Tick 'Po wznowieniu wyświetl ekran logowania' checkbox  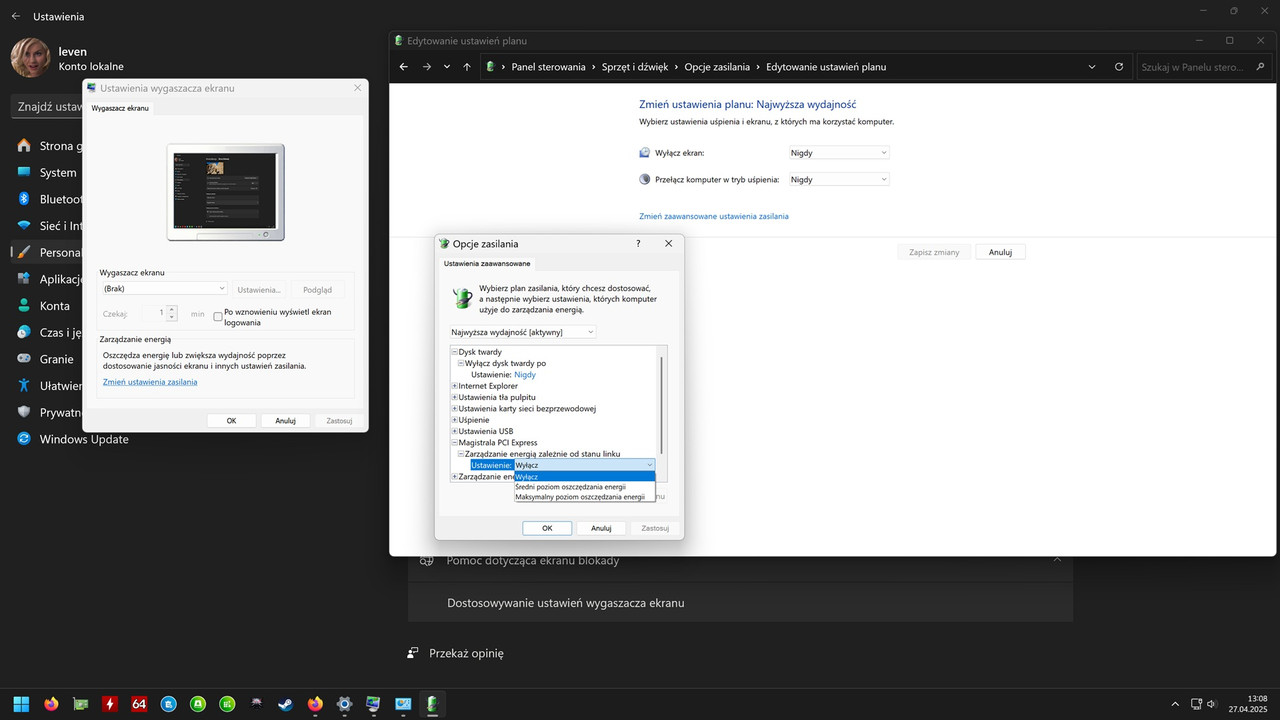coord(218,316)
